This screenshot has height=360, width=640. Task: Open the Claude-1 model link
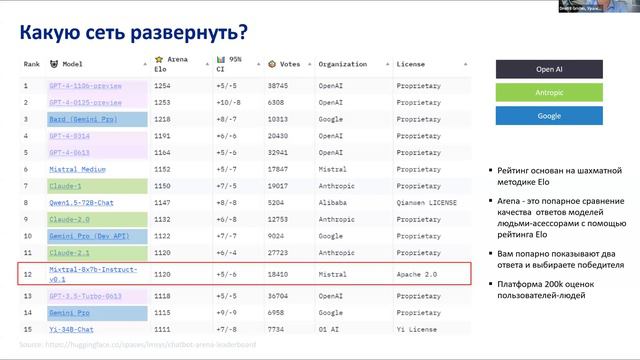65,186
